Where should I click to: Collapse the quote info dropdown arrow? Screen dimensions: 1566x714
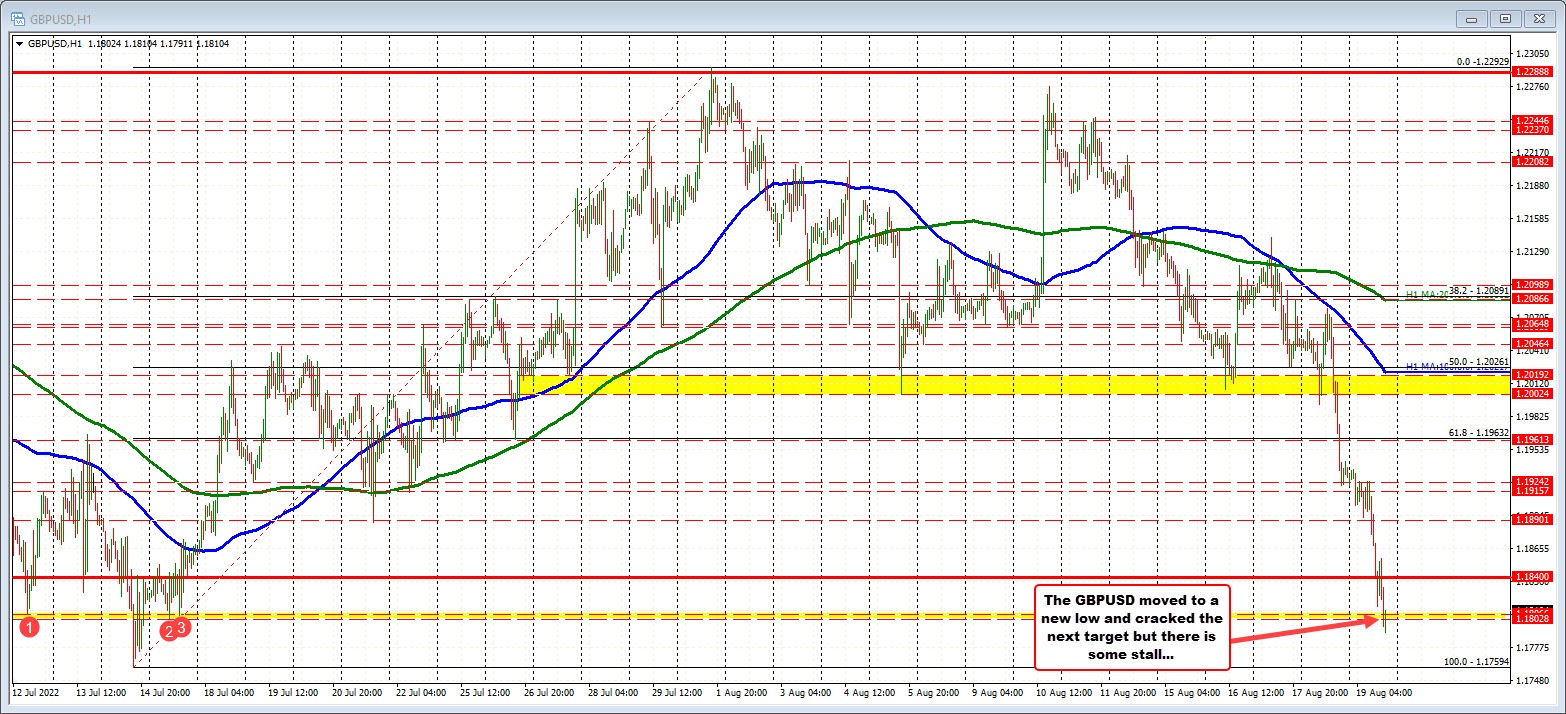coord(20,44)
